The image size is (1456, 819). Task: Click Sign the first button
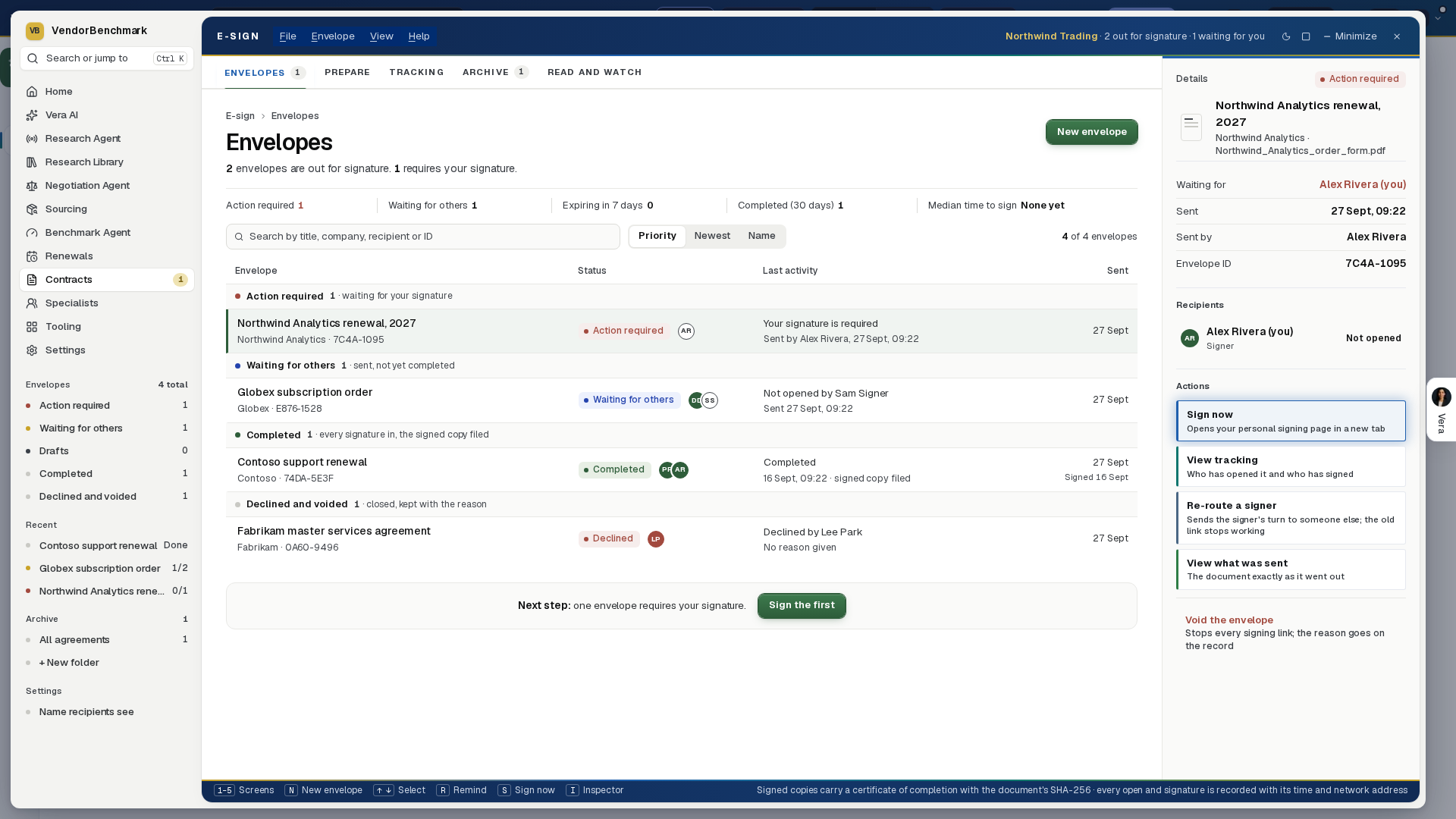click(x=802, y=605)
